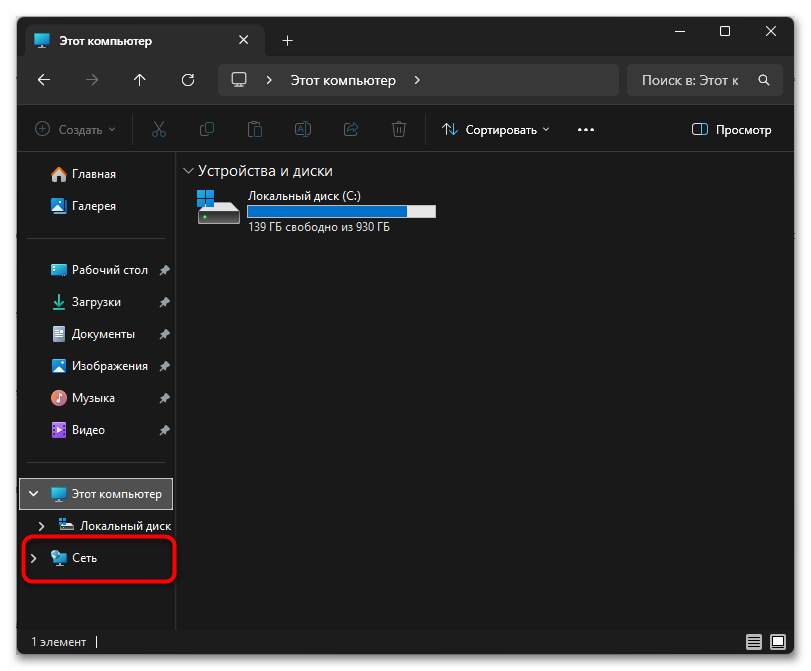Open the Сортировать dropdown menu

496,130
